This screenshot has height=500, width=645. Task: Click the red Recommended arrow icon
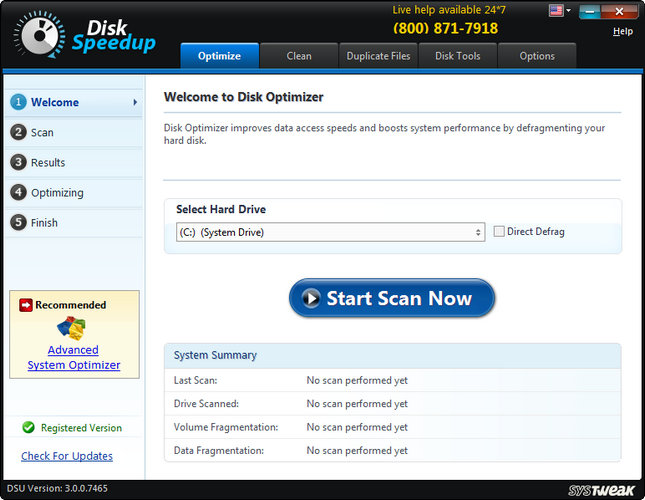pos(26,305)
